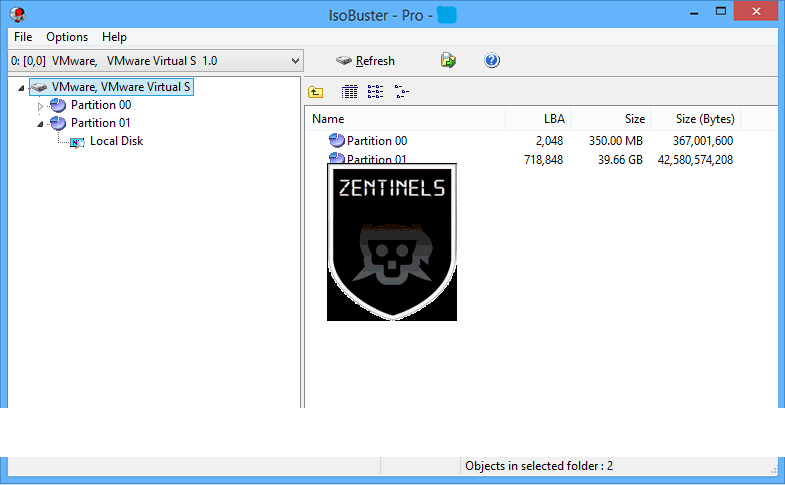
Task: Close the IsoBuster window
Action: [756, 11]
